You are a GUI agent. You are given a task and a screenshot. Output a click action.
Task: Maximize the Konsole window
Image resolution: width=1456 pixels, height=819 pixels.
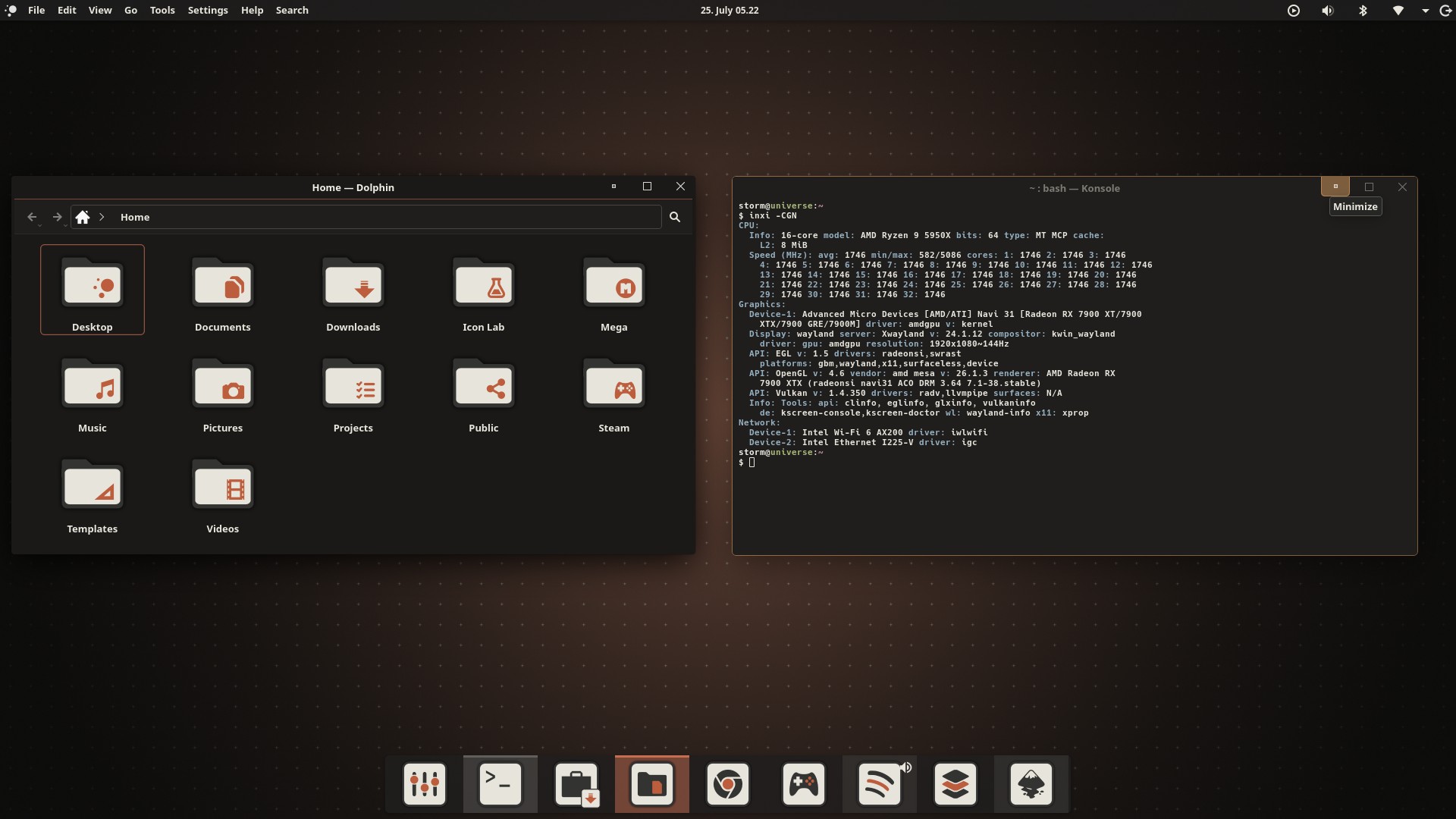tap(1369, 187)
